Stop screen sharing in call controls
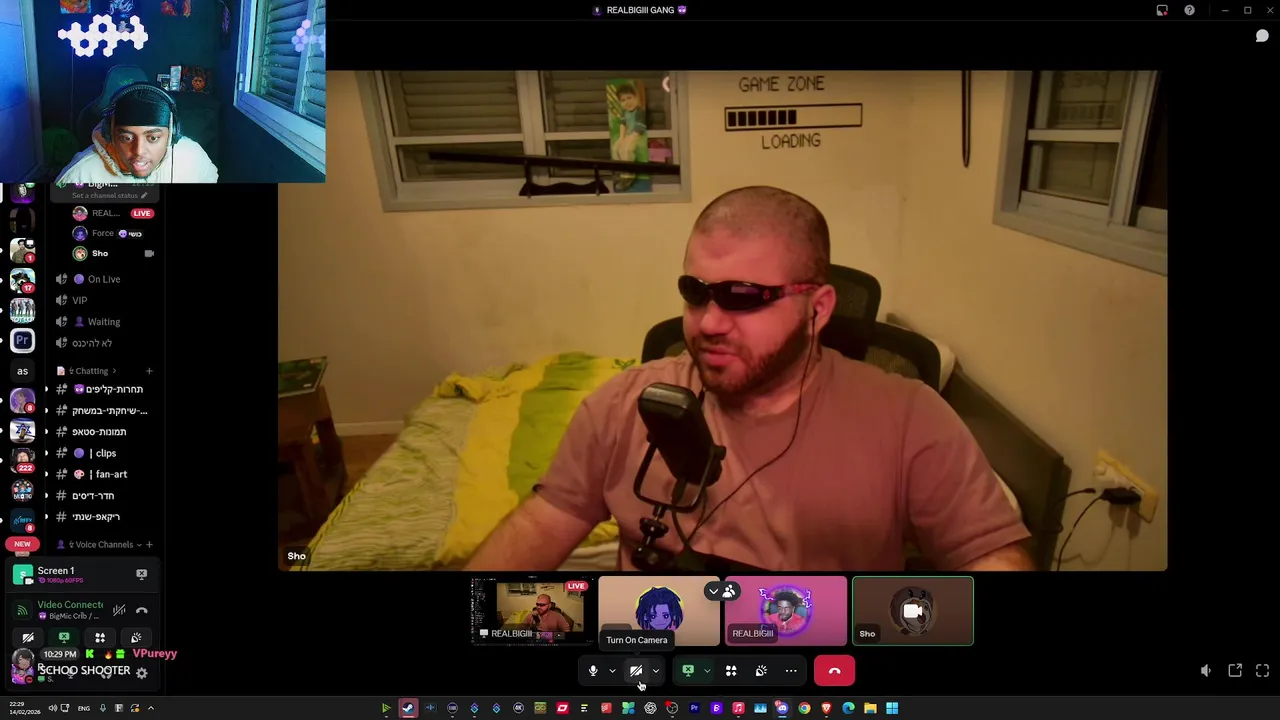This screenshot has width=1280, height=720. click(688, 671)
